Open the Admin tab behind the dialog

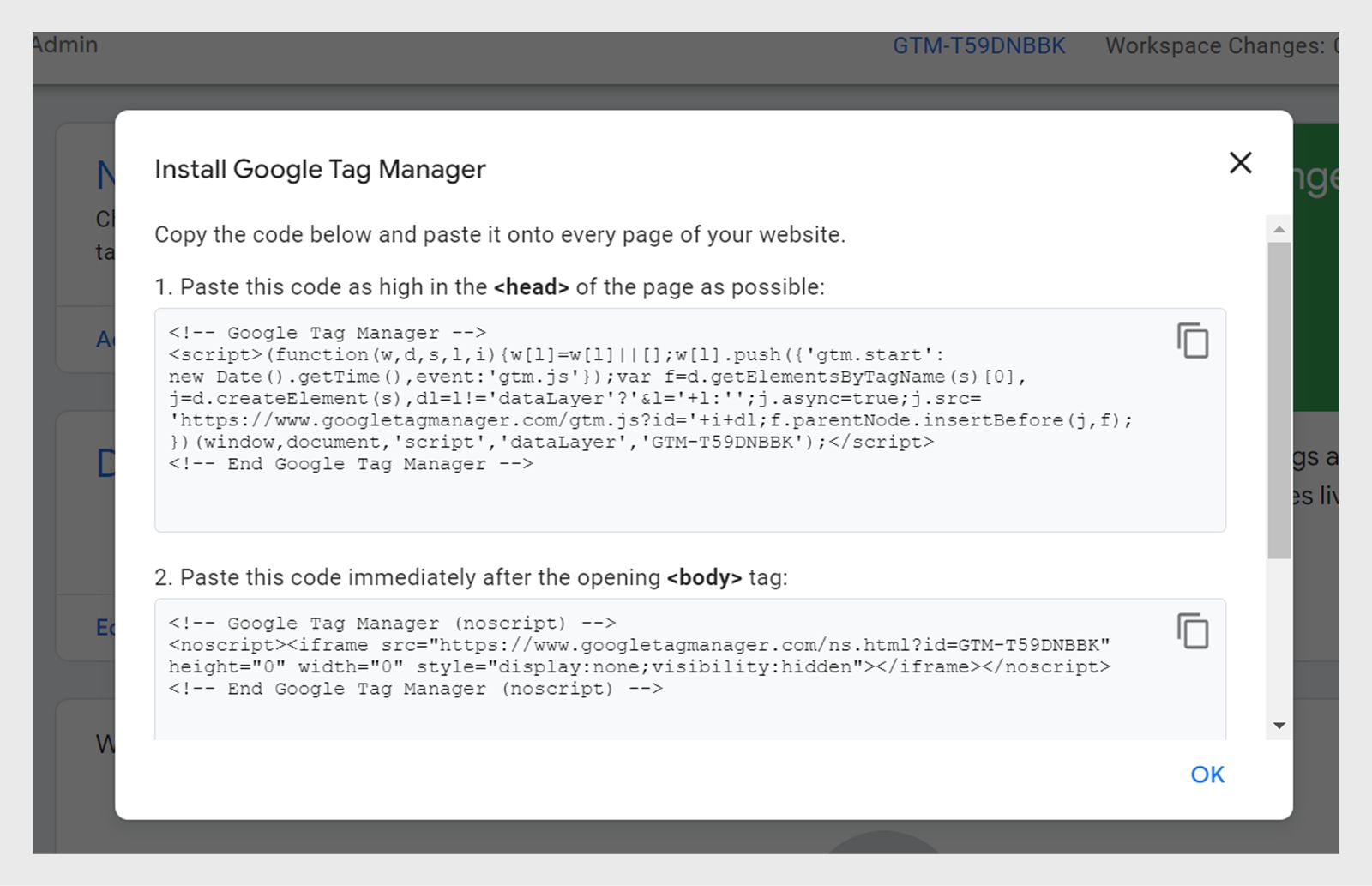[65, 45]
